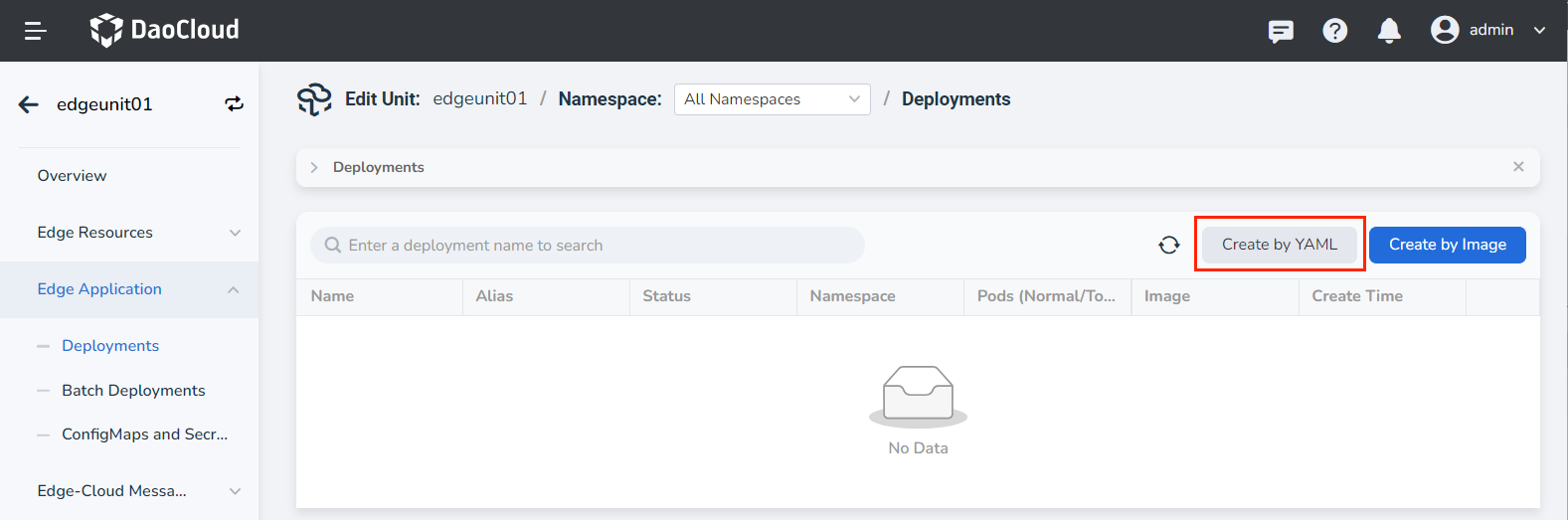Refresh the deployments list
Image resolution: width=1568 pixels, height=520 pixels.
coord(1169,245)
